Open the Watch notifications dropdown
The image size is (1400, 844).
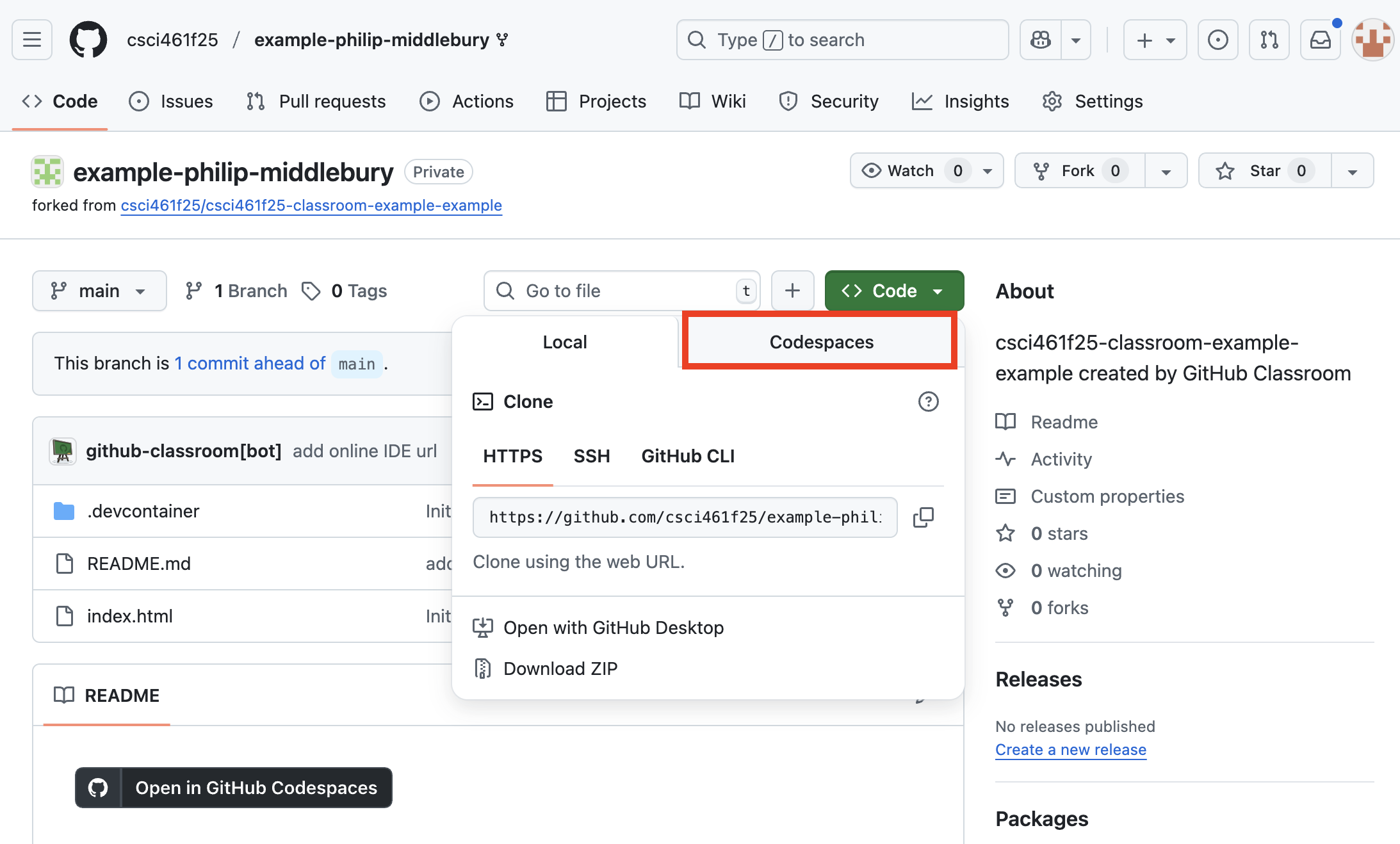click(x=927, y=170)
